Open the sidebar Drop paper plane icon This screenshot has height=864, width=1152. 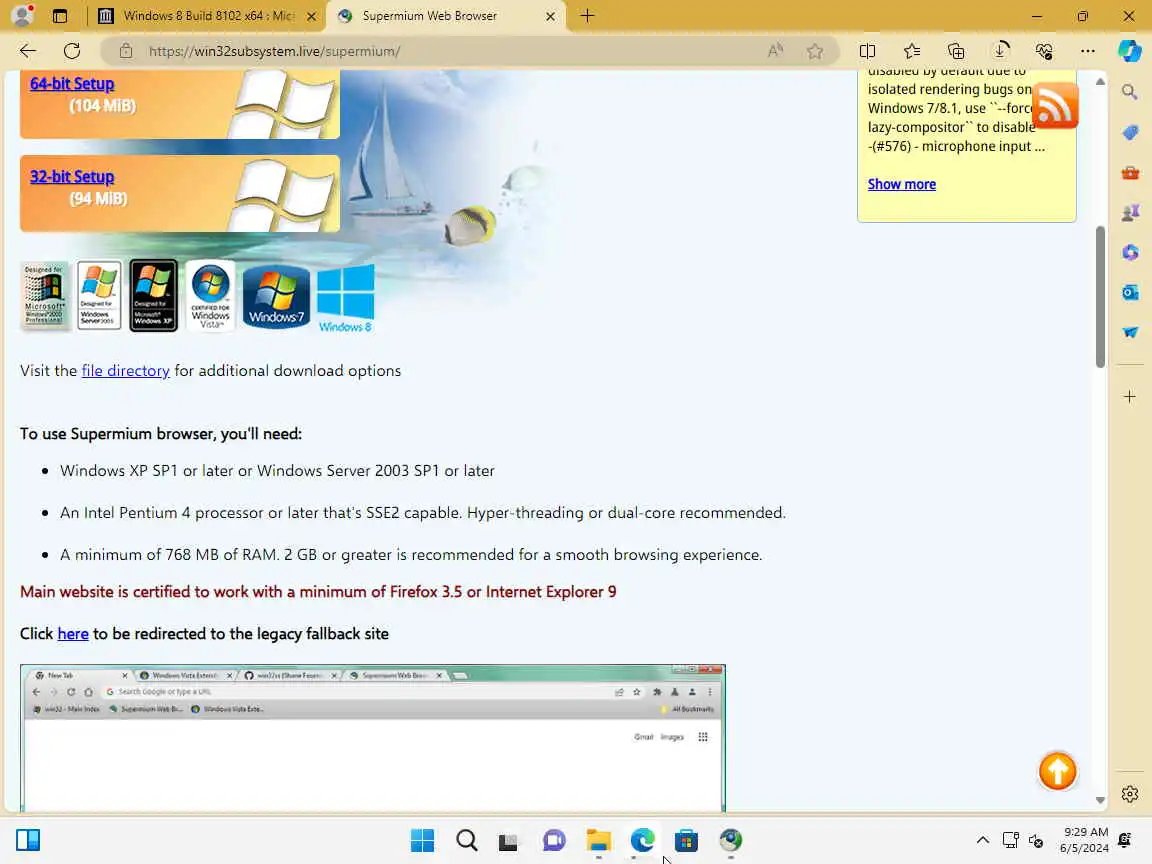click(1130, 332)
